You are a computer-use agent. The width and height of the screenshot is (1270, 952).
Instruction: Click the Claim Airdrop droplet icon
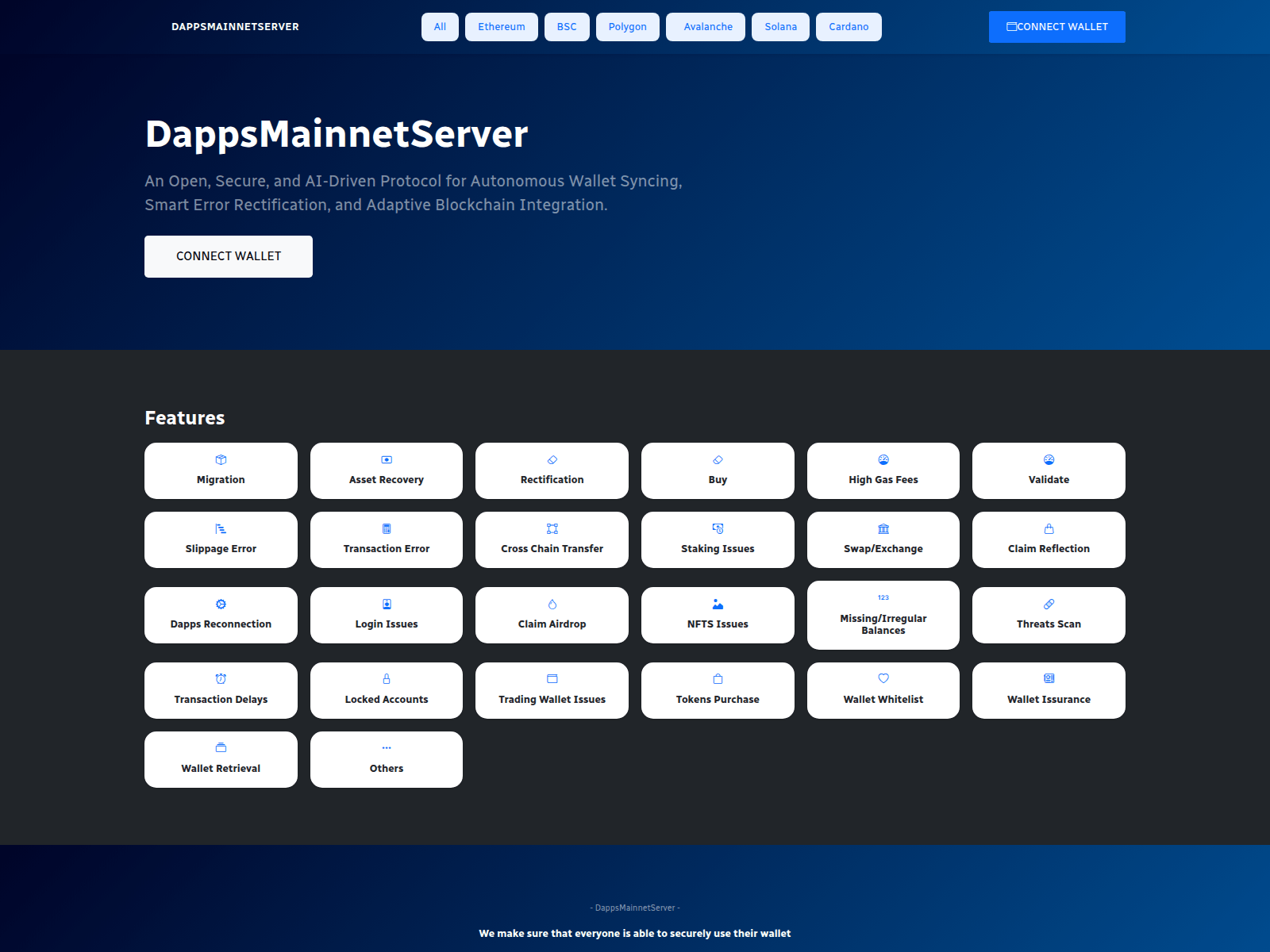[x=552, y=605]
